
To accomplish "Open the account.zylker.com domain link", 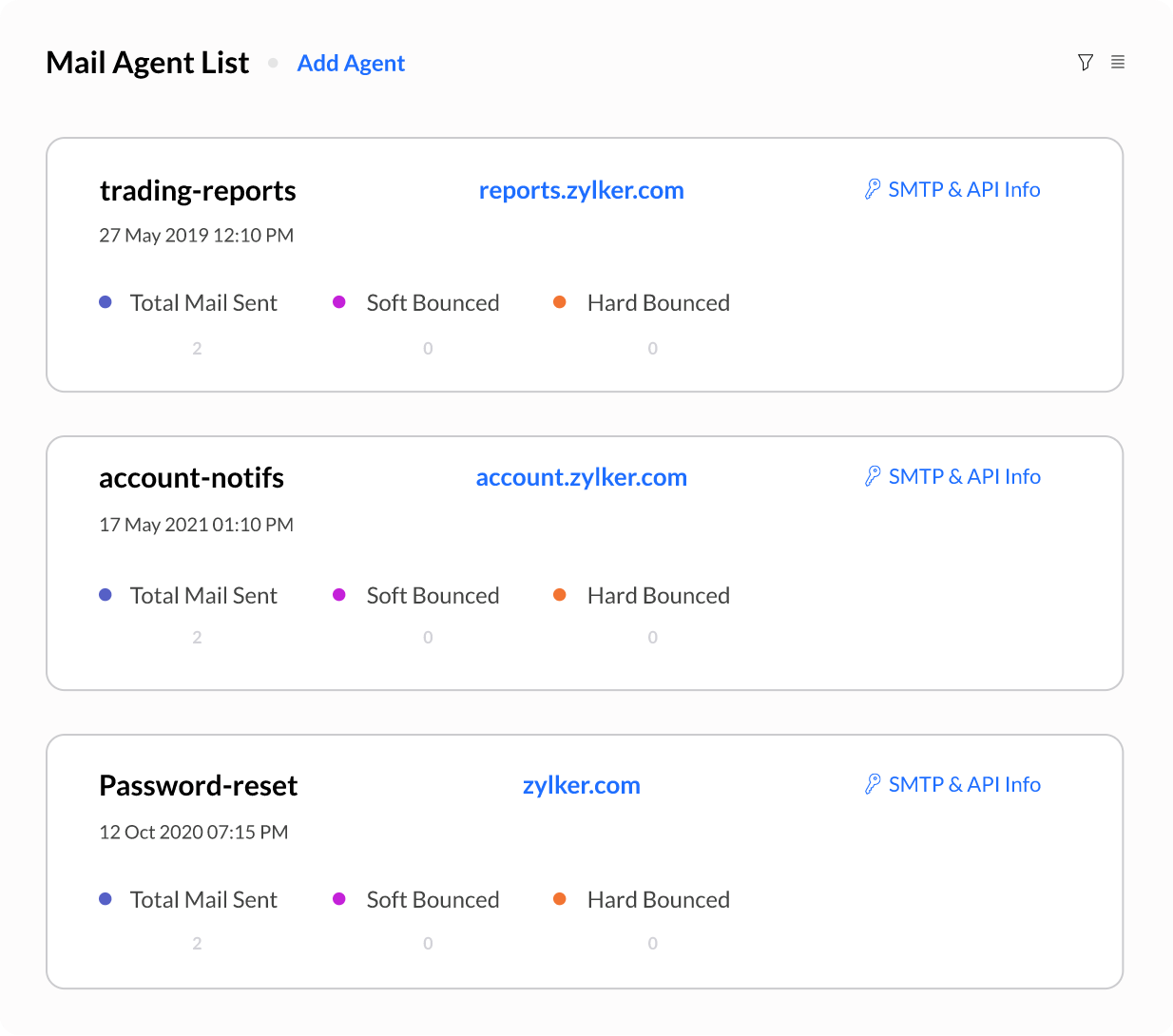I will [x=581, y=476].
